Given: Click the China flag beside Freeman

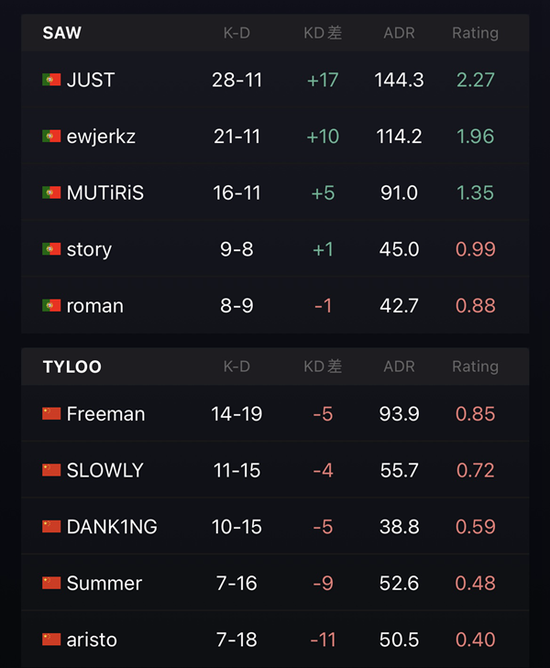Looking at the screenshot, I should 51,414.
